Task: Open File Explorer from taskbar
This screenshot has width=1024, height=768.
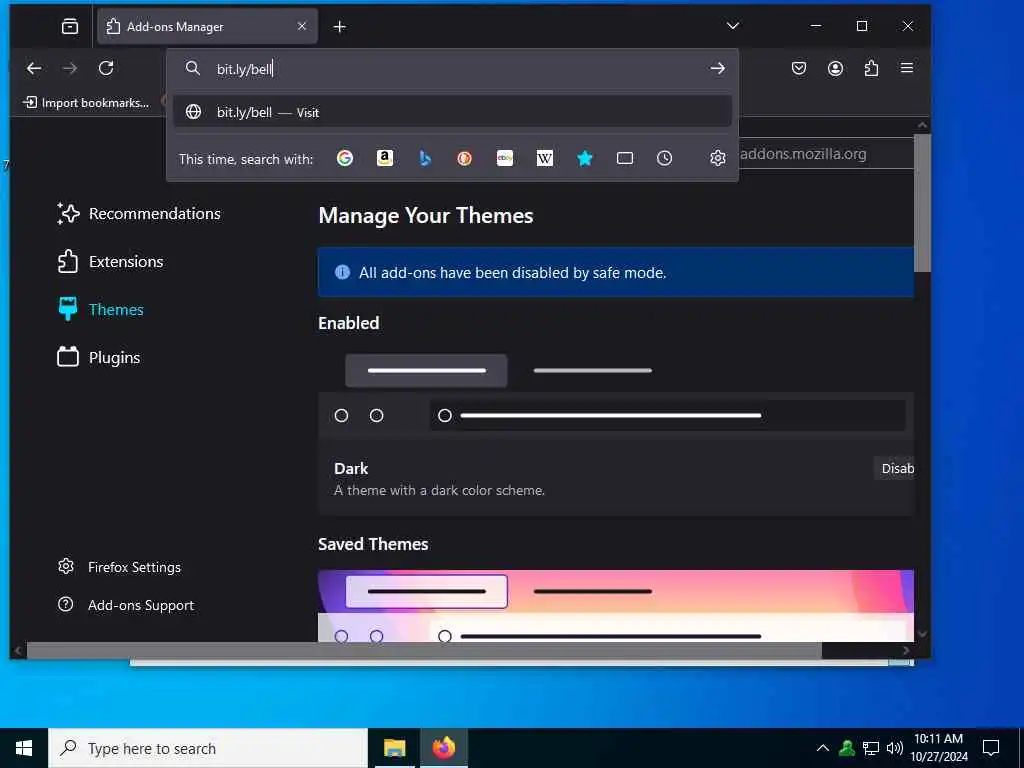Action: point(394,748)
